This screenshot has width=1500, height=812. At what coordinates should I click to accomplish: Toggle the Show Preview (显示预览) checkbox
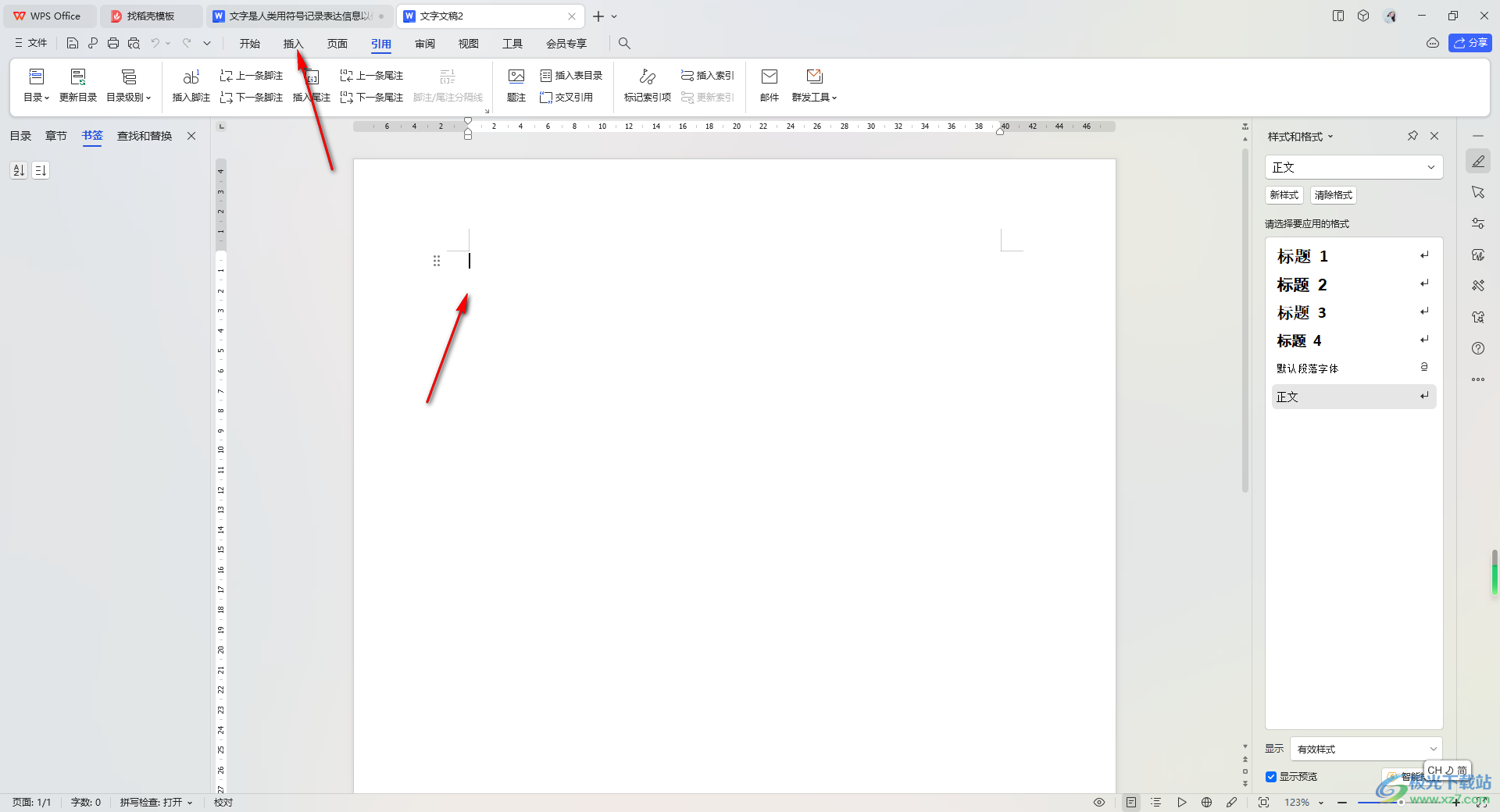[1271, 777]
